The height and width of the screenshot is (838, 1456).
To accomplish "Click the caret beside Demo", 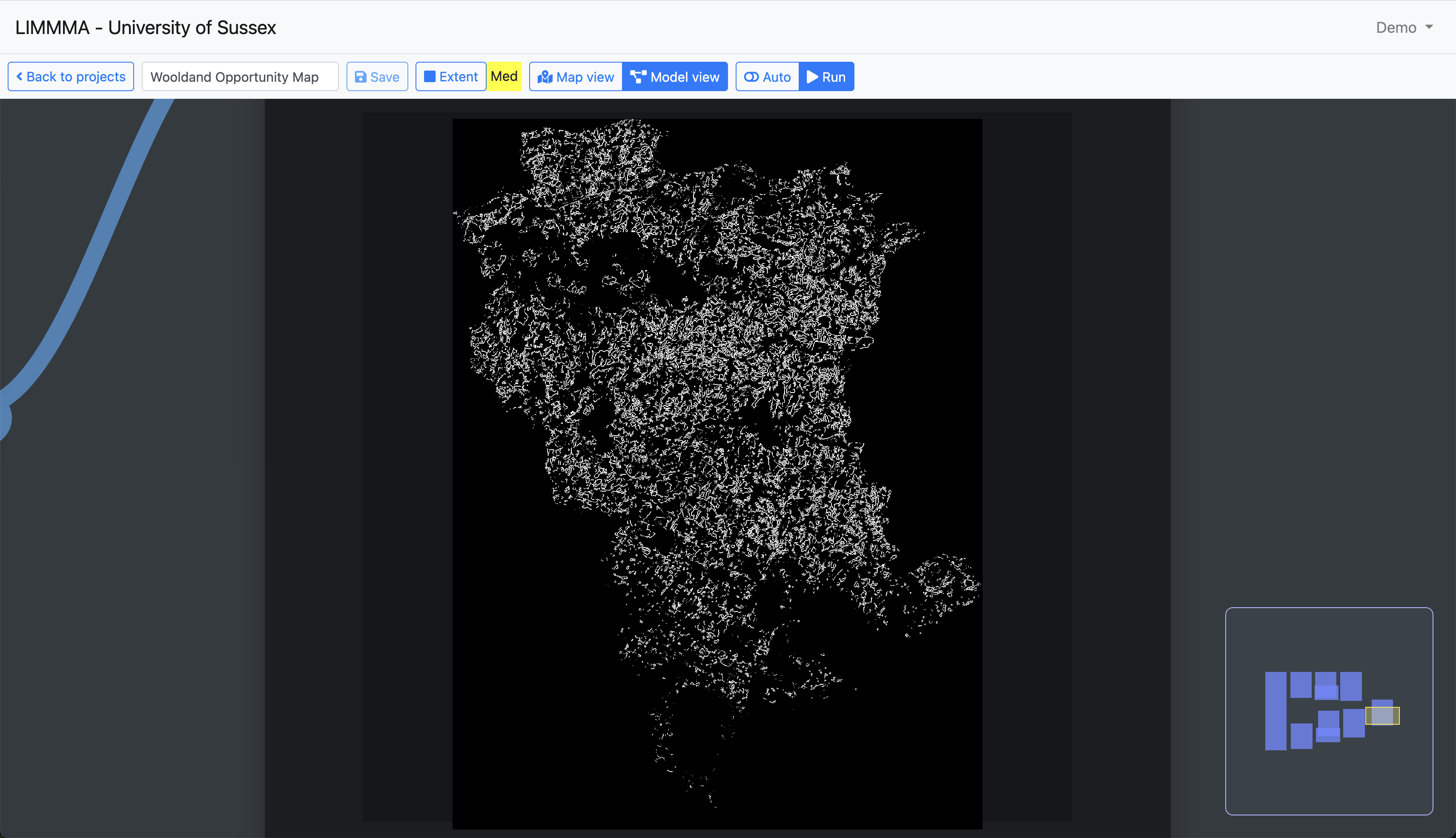I will coord(1429,27).
